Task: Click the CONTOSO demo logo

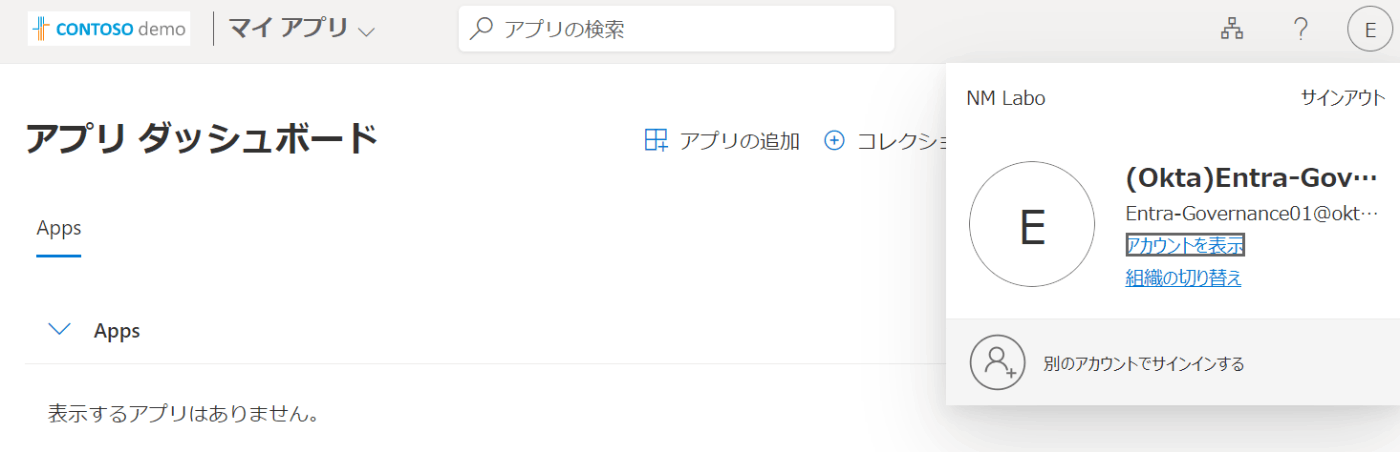Action: [109, 29]
